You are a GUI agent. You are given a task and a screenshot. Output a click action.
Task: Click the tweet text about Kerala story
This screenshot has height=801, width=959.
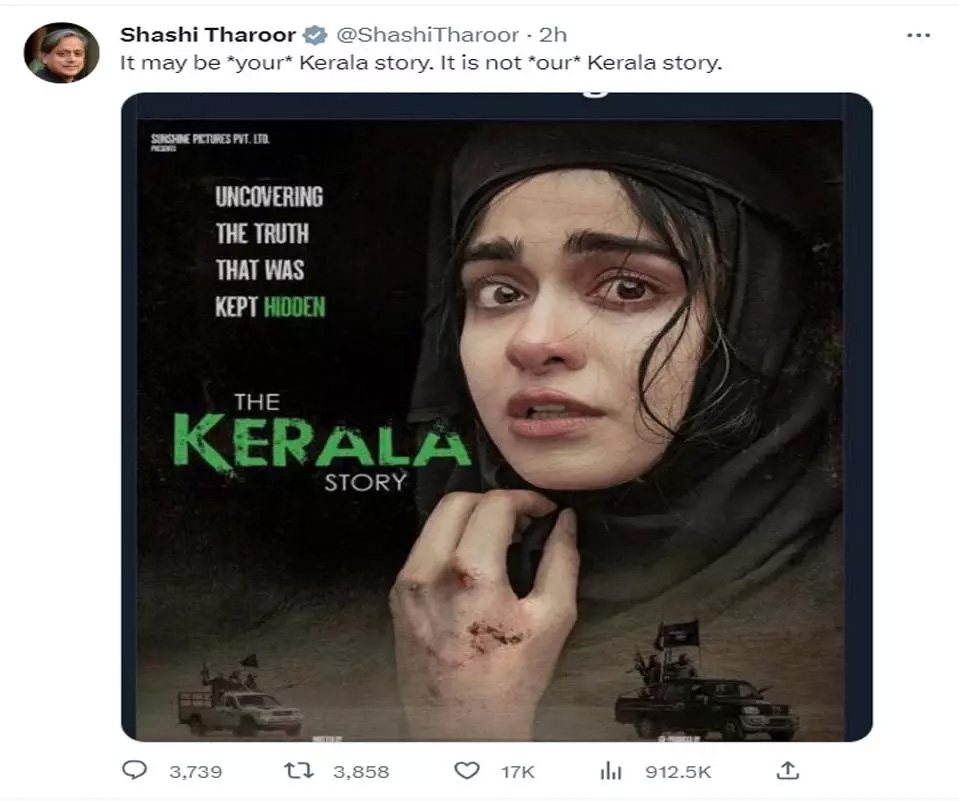pos(421,63)
